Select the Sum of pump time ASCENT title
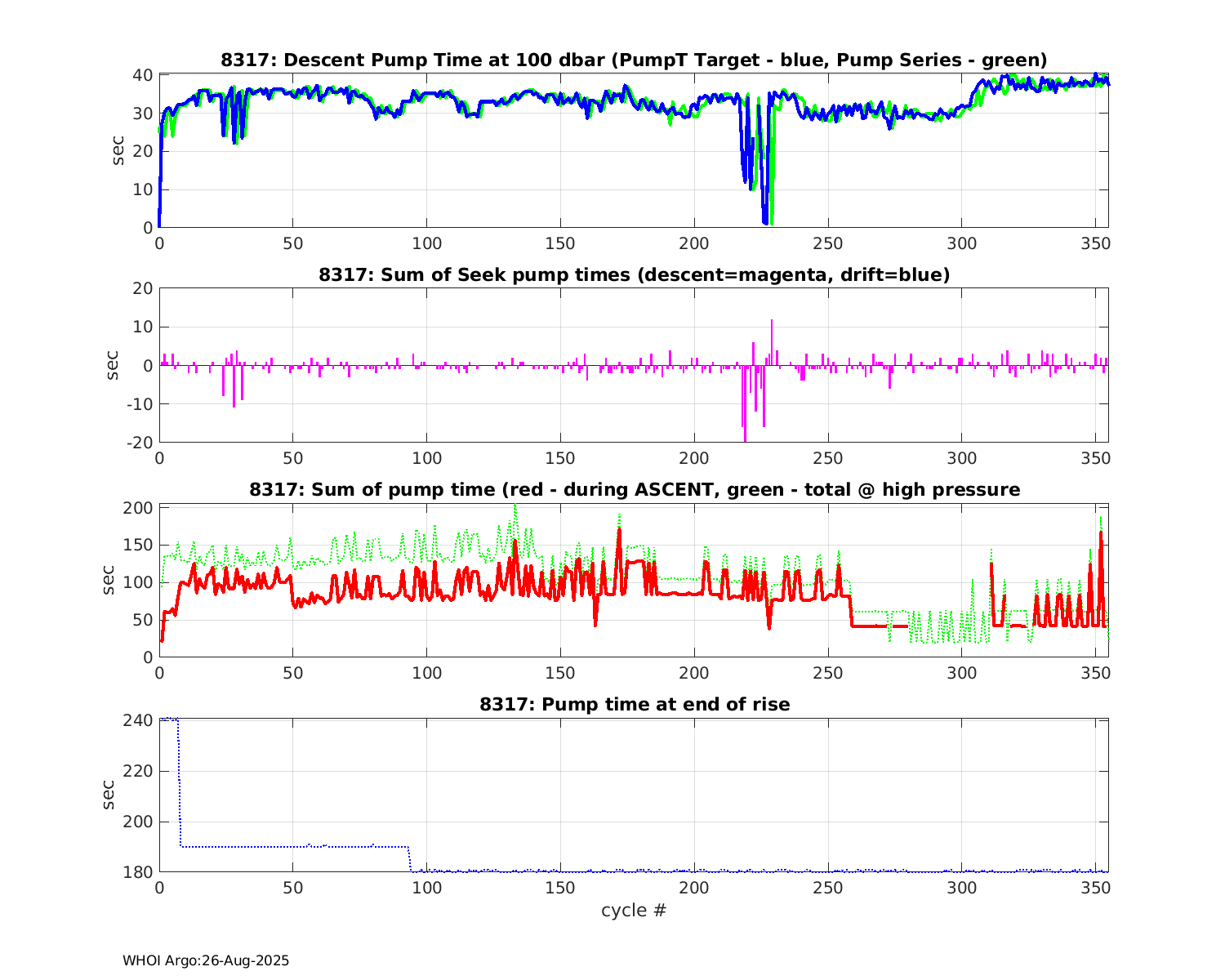 tap(634, 489)
